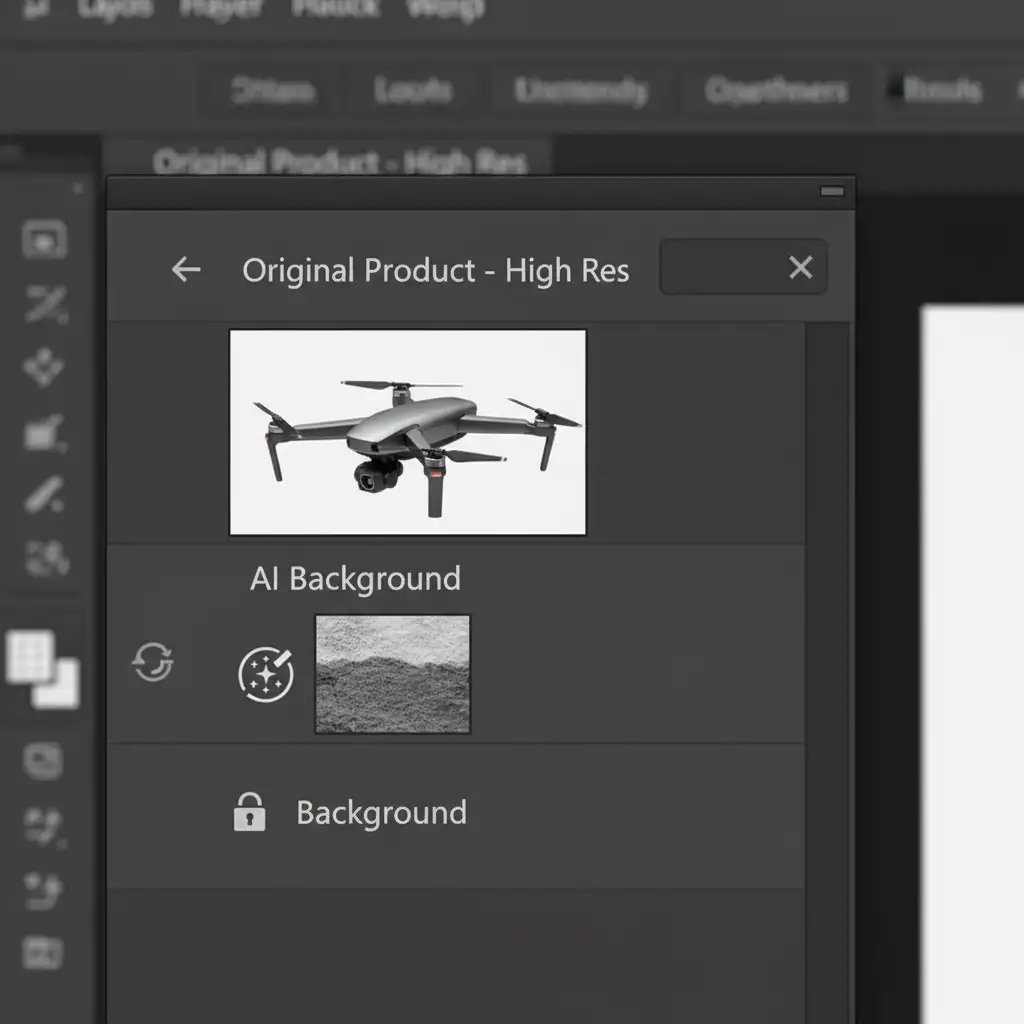Screen dimensions: 1024x1024
Task: Click the AI generate sparkle icon
Action: (x=266, y=673)
